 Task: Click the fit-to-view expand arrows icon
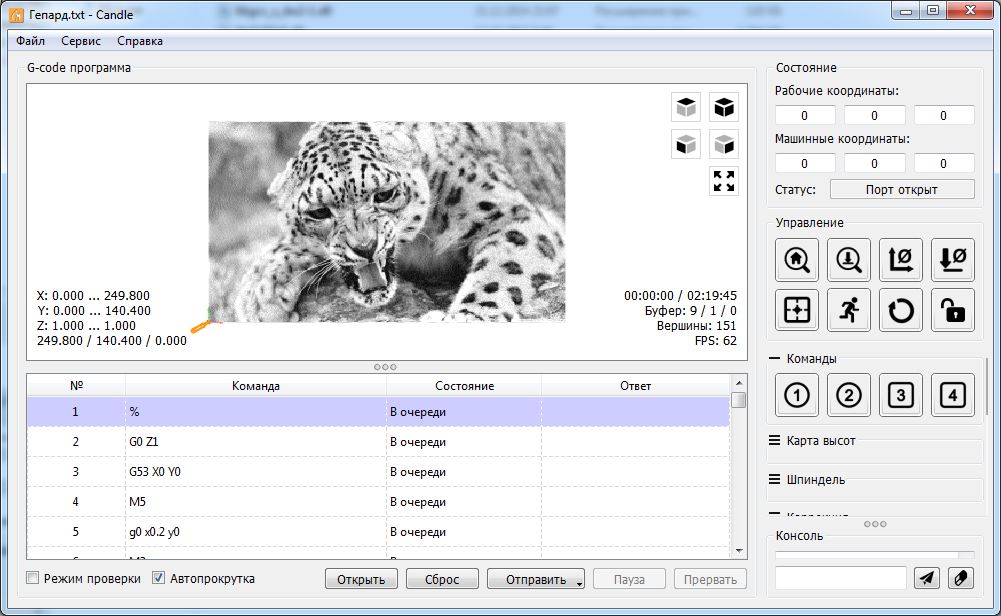[724, 181]
